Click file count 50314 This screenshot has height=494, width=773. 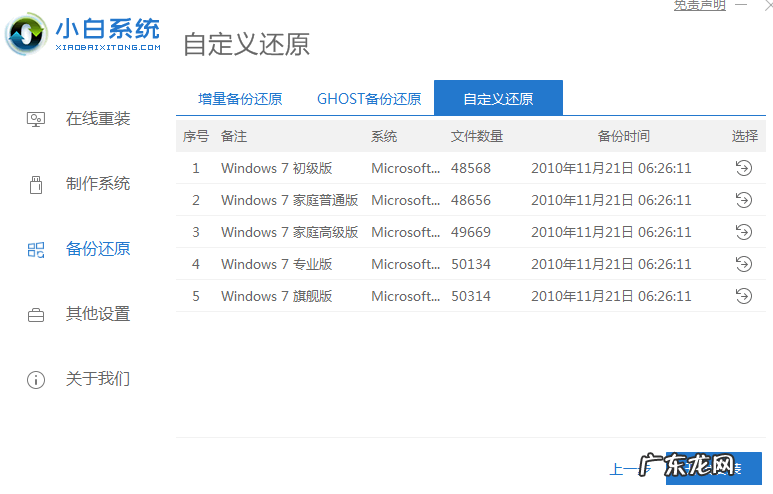click(x=471, y=296)
